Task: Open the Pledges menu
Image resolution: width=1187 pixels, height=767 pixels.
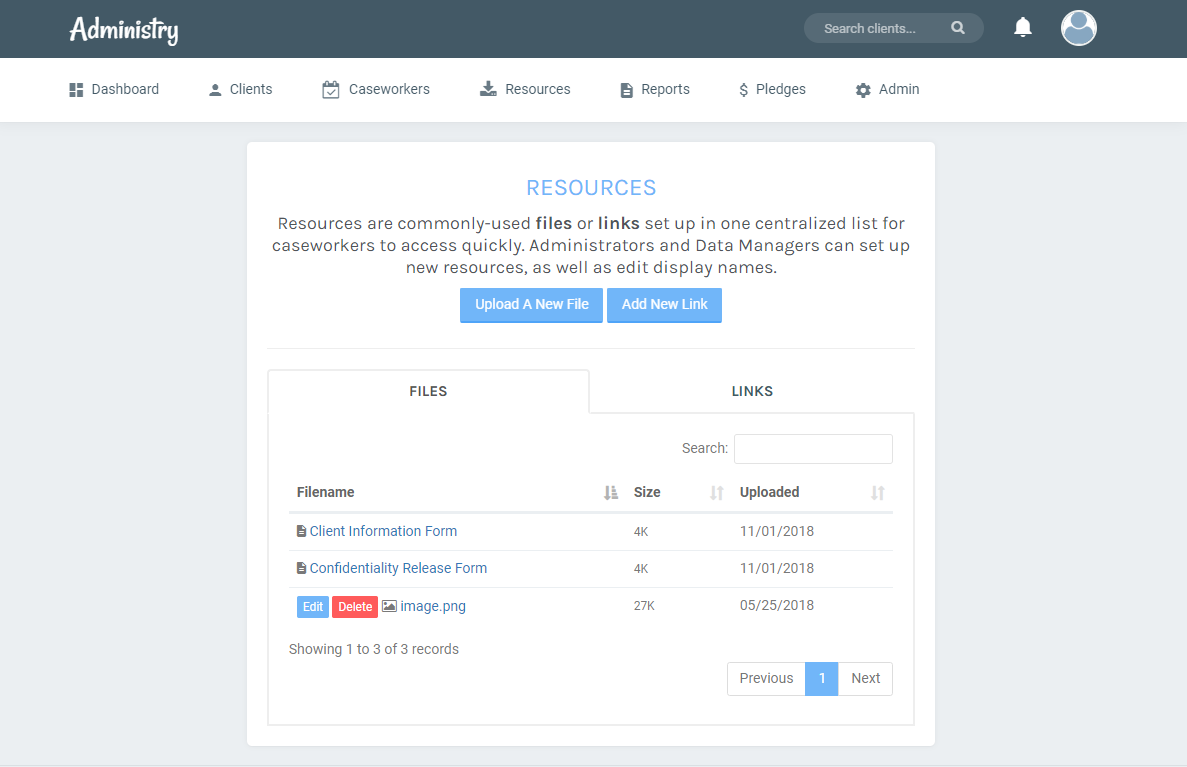Action: pos(772,89)
